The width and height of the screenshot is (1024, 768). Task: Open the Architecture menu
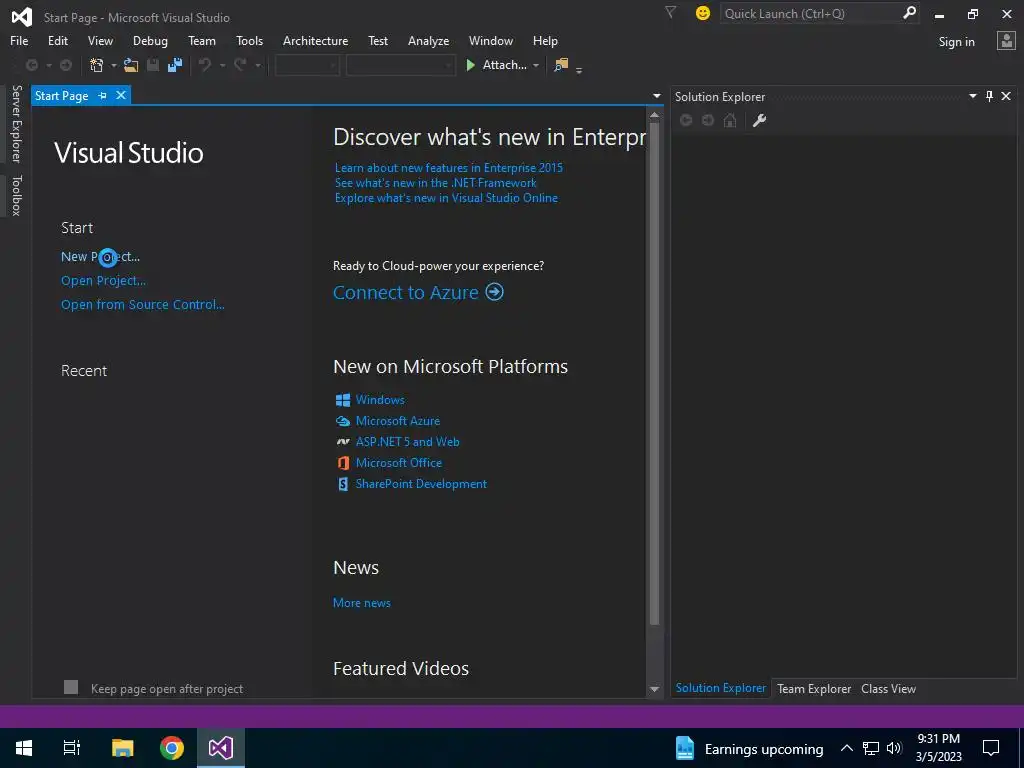click(x=315, y=40)
